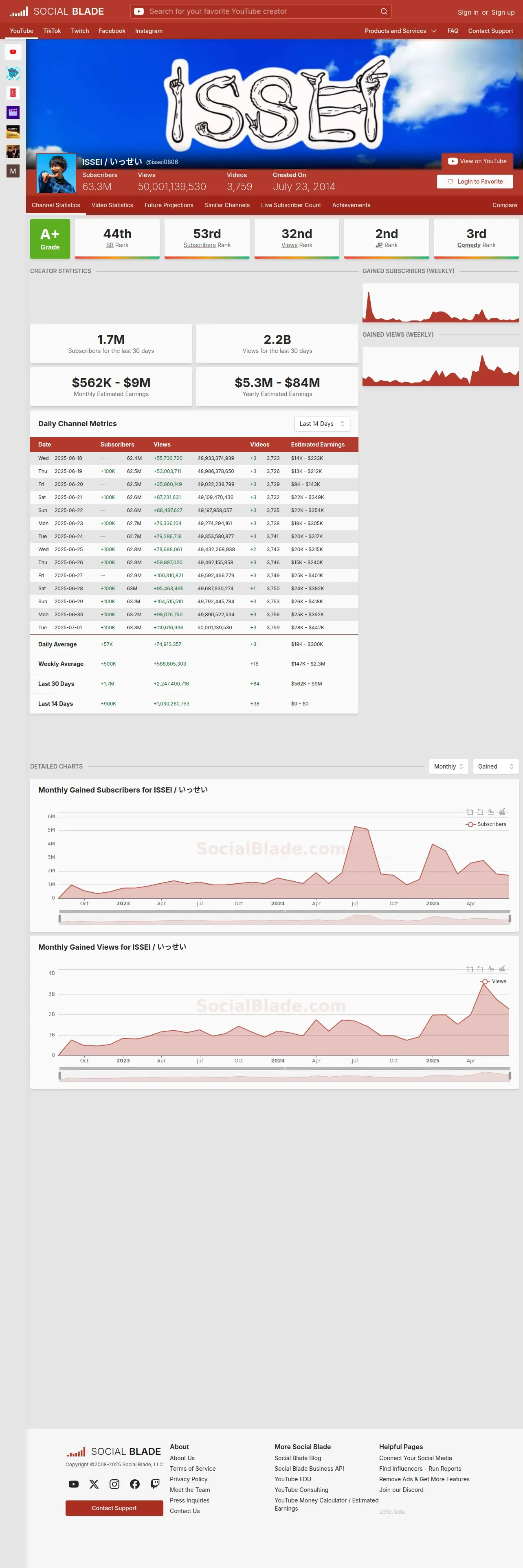Open the YouTube Consulting footer link
The width and height of the screenshot is (523, 1568).
coord(301,1489)
